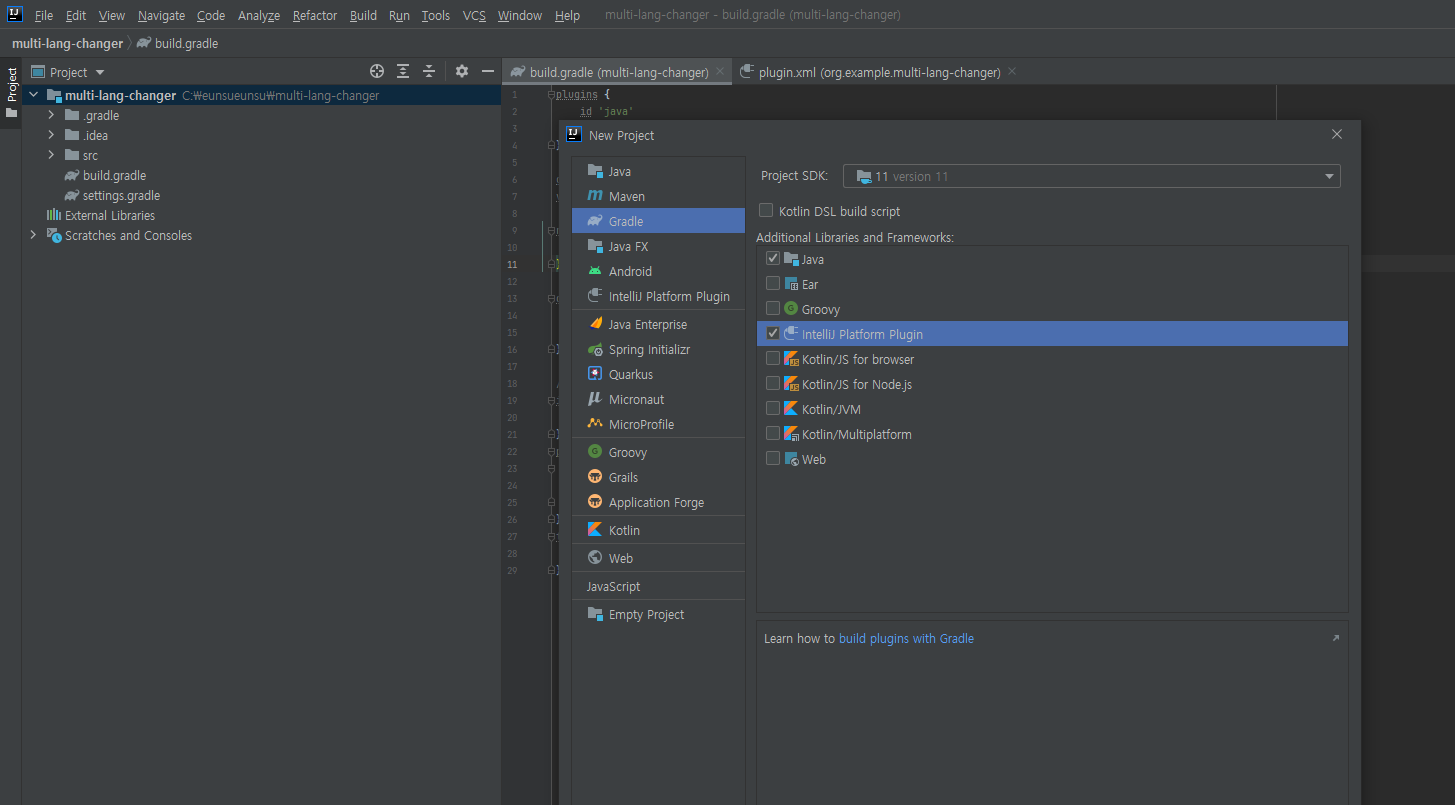Viewport: 1455px width, 805px height.
Task: Open the File menu
Action: [44, 15]
